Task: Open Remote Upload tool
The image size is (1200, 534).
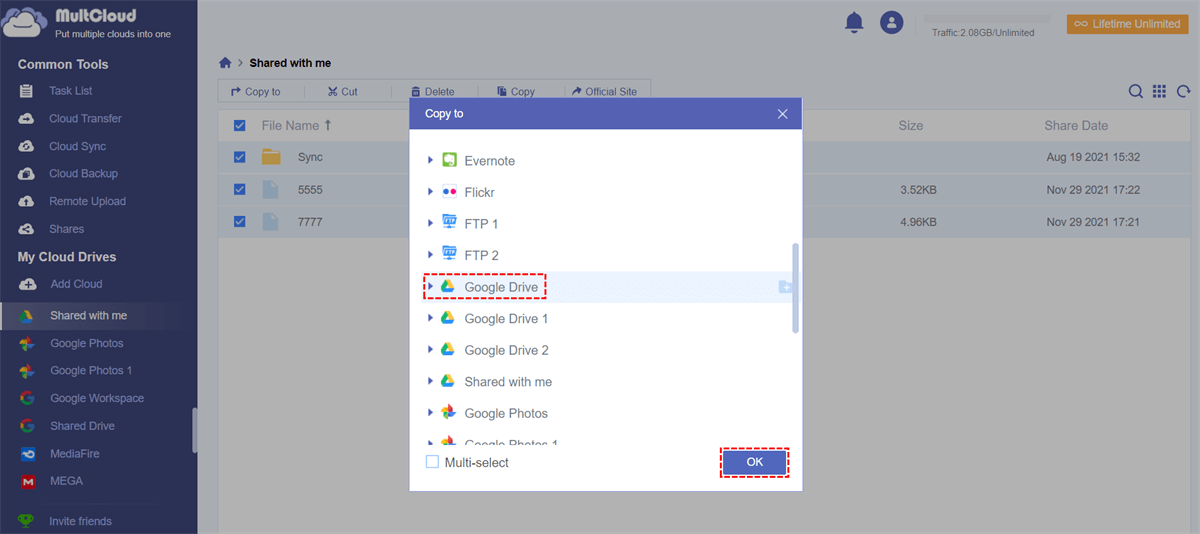Action: [87, 201]
